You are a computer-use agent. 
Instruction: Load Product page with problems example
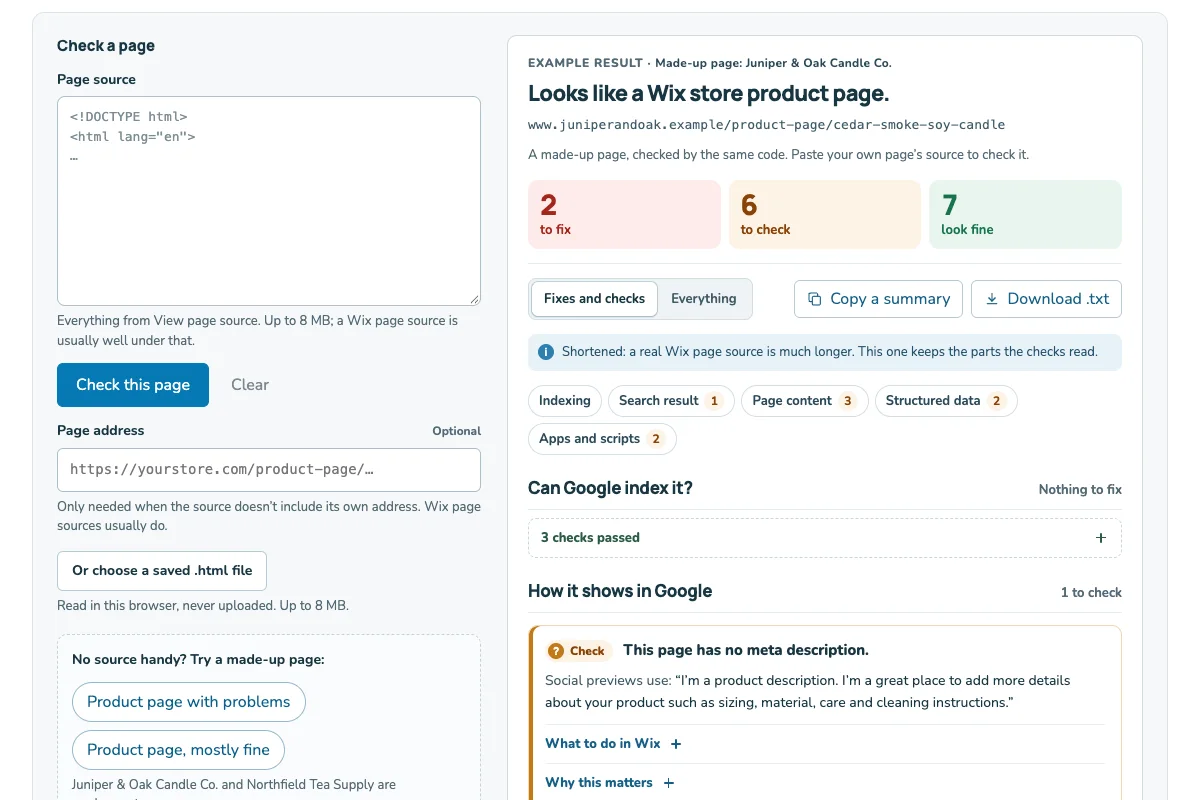click(189, 702)
